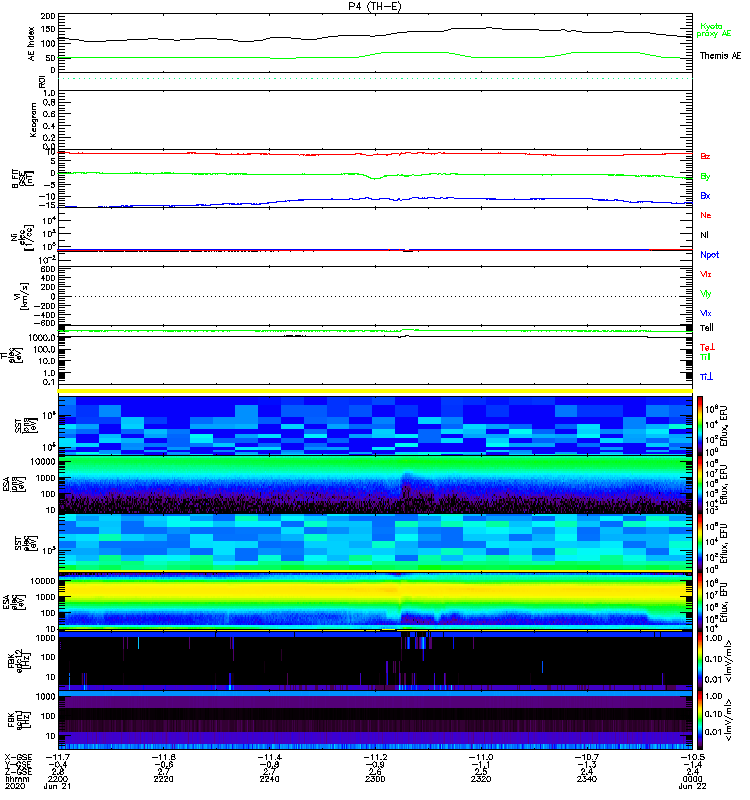Pick the blue Npot legend label
Image resolution: width=750 pixels, height=800 pixels.
pyautogui.click(x=710, y=255)
